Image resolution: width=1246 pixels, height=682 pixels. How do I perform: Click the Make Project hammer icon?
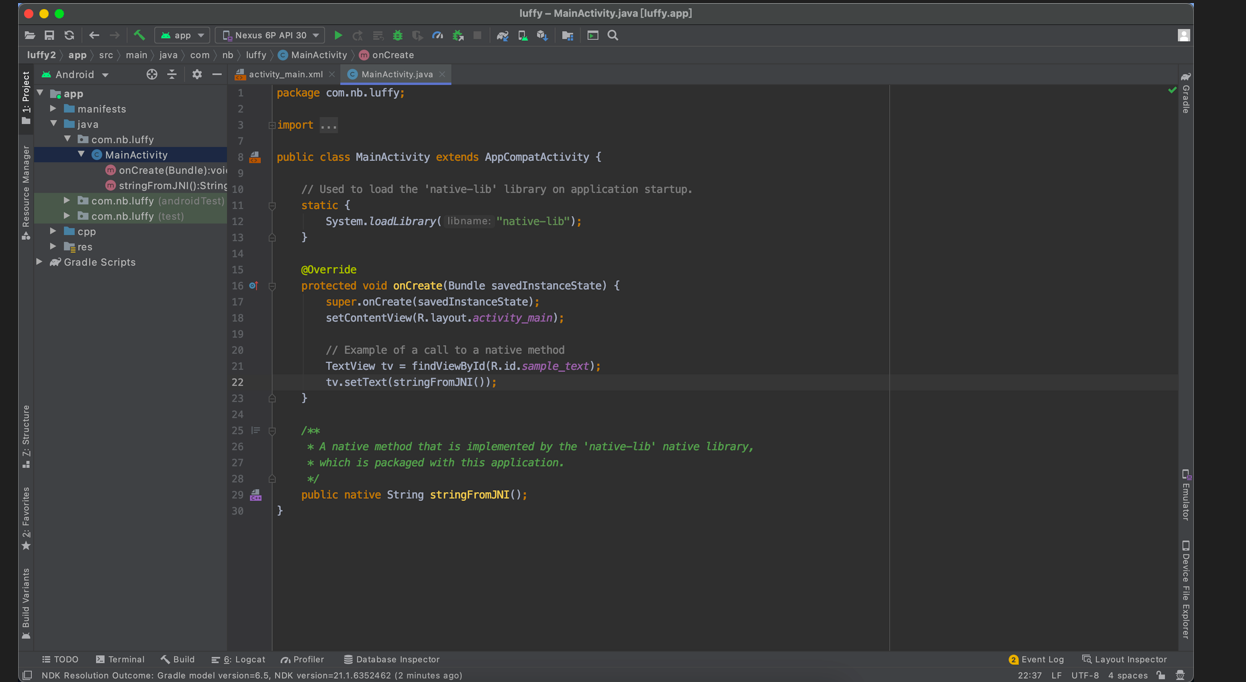pyautogui.click(x=139, y=35)
